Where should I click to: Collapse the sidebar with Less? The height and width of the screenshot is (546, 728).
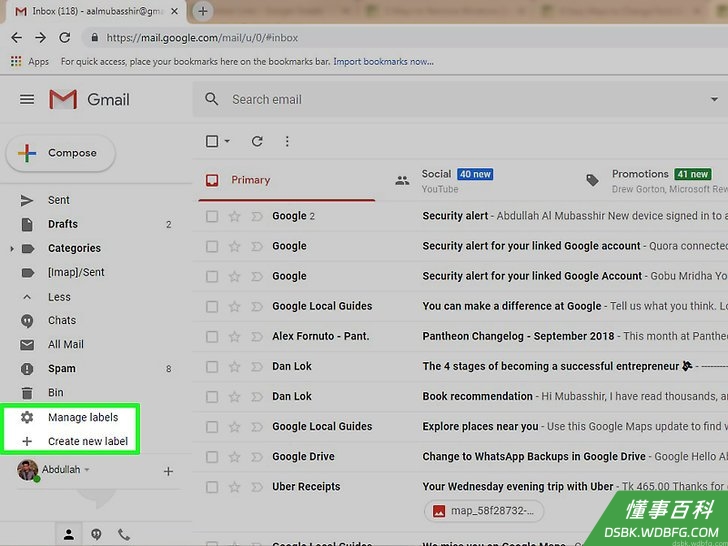coord(59,297)
